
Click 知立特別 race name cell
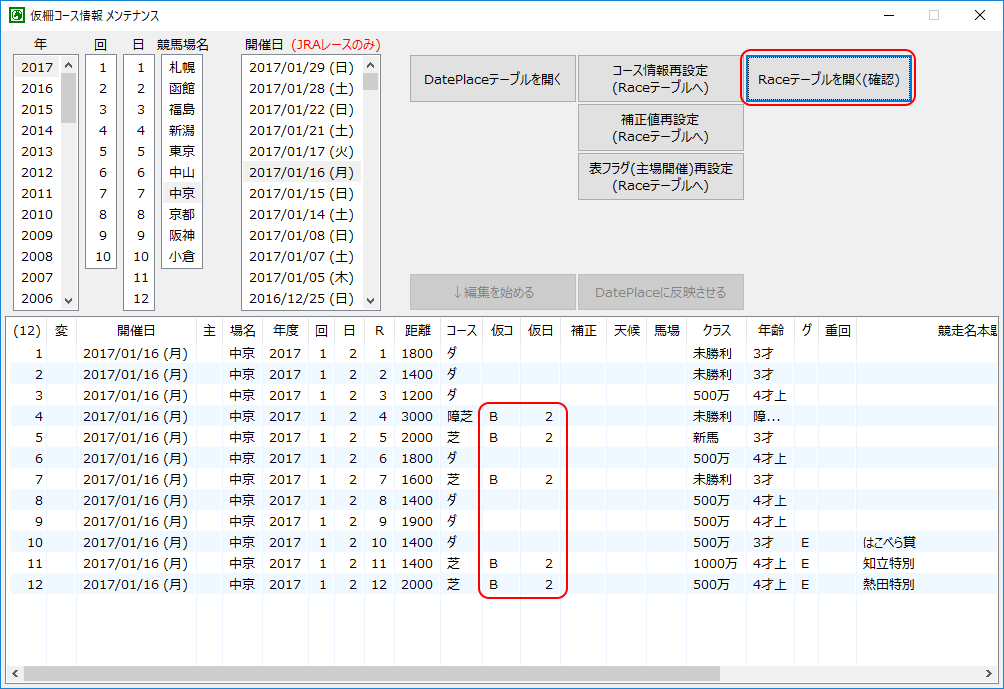(889, 563)
